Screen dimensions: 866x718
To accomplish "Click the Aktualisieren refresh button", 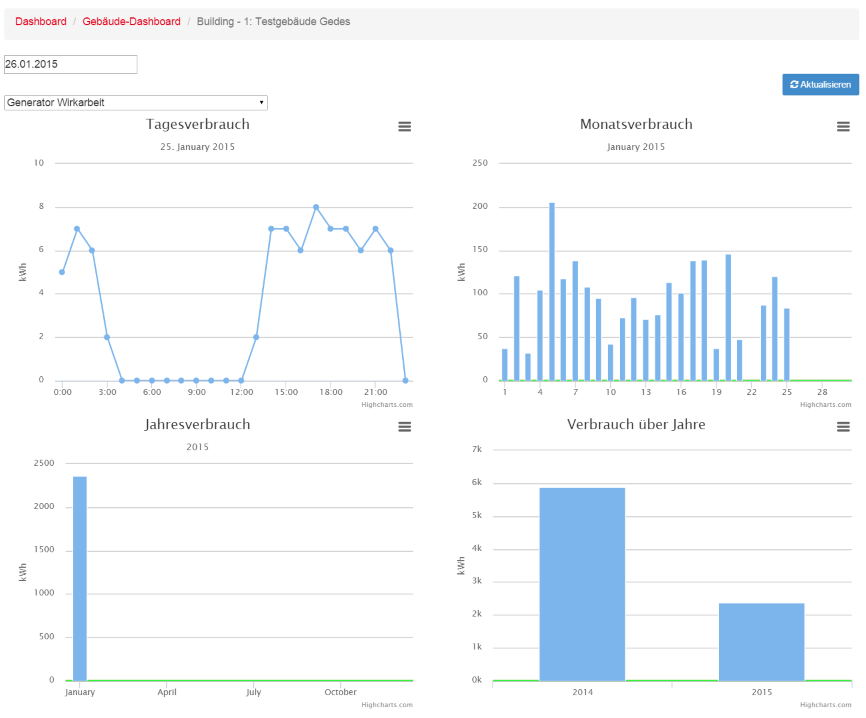I will point(820,85).
